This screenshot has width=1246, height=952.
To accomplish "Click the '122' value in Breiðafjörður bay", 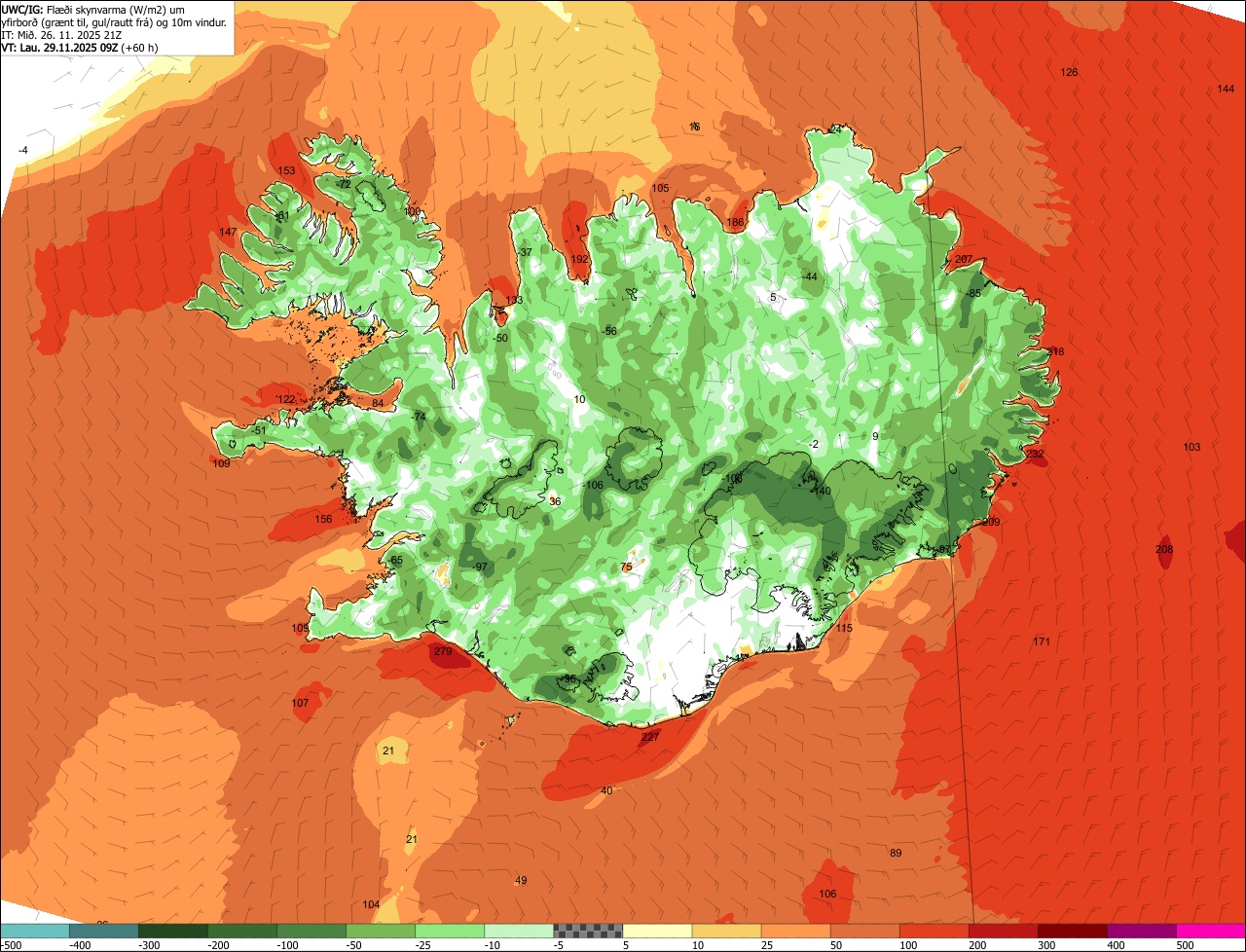I will [285, 400].
